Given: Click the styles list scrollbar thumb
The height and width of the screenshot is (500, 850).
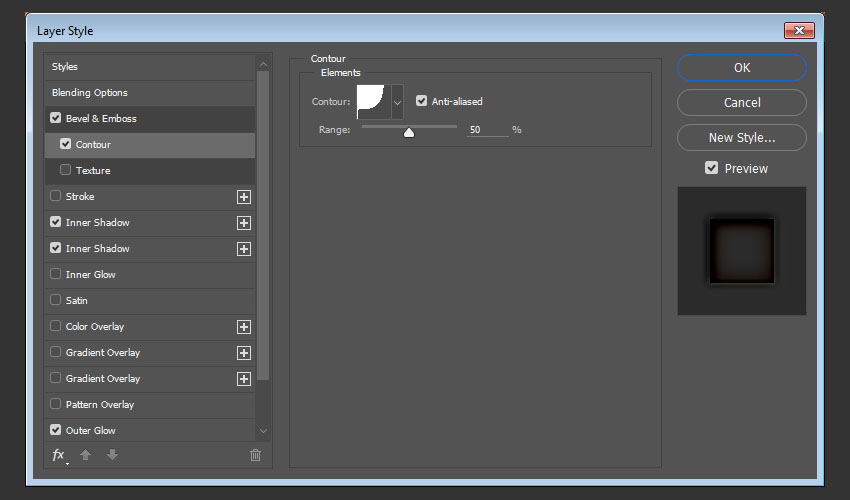Looking at the screenshot, I should click(263, 225).
